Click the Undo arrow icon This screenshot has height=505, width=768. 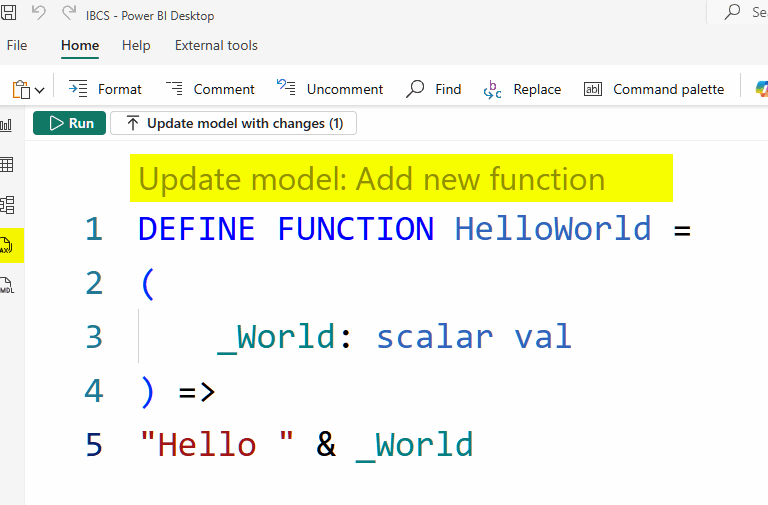39,12
